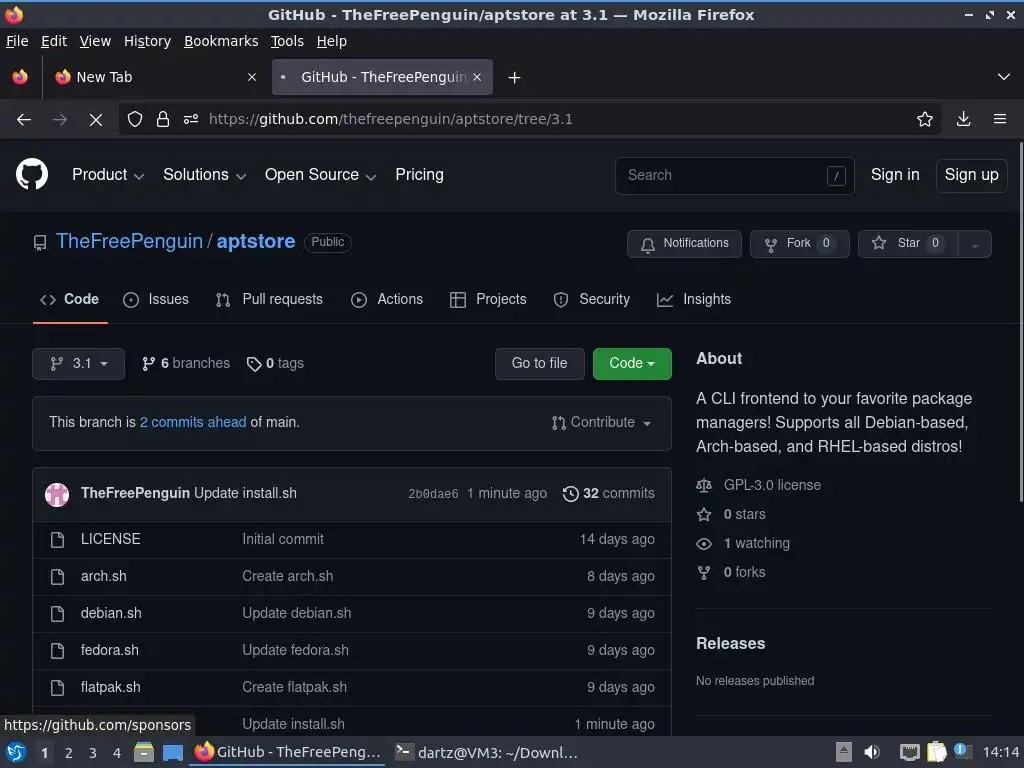Click the arch.sh file icon
Viewport: 1024px width, 768px height.
tap(57, 577)
